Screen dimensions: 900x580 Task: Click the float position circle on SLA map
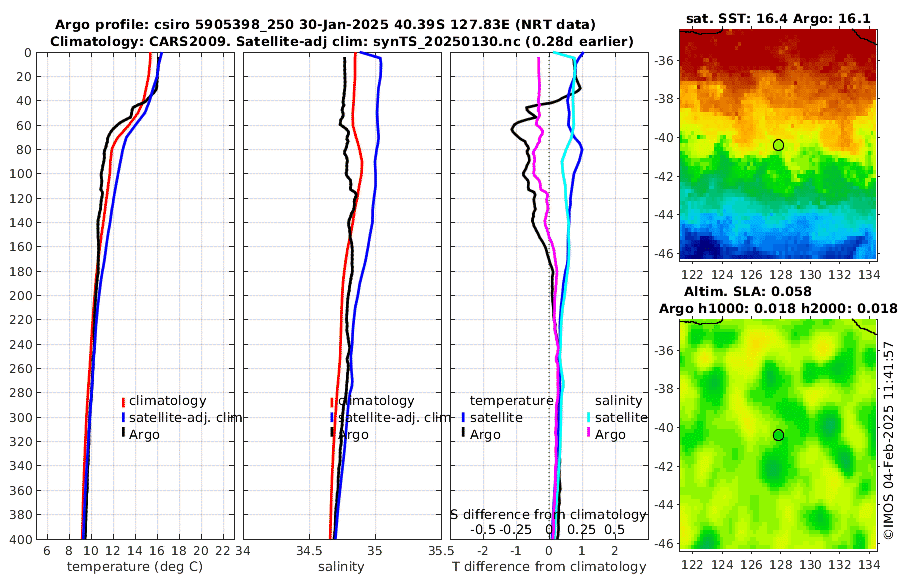(778, 435)
